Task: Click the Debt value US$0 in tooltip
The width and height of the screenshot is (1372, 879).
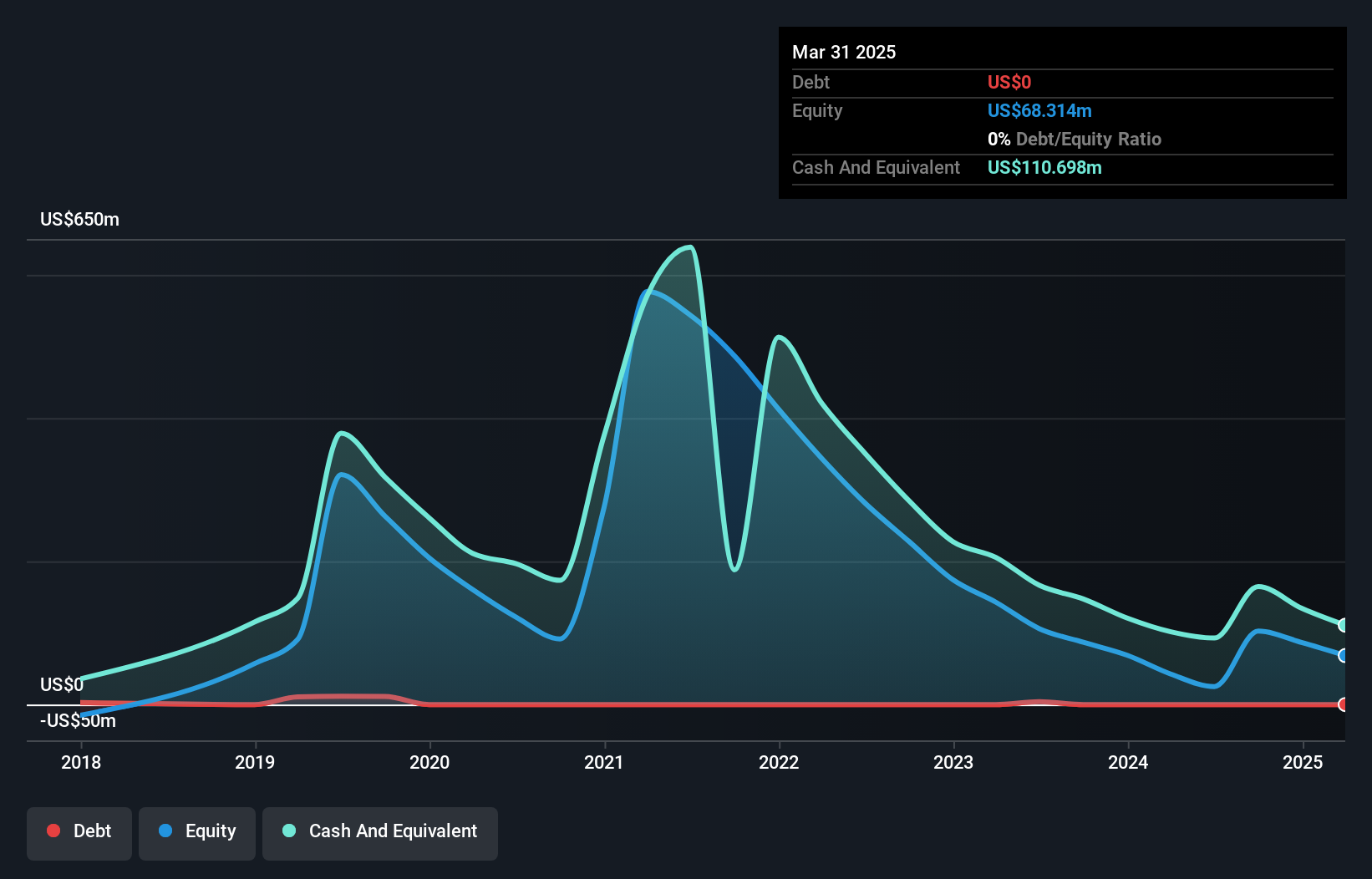Action: [x=1009, y=82]
